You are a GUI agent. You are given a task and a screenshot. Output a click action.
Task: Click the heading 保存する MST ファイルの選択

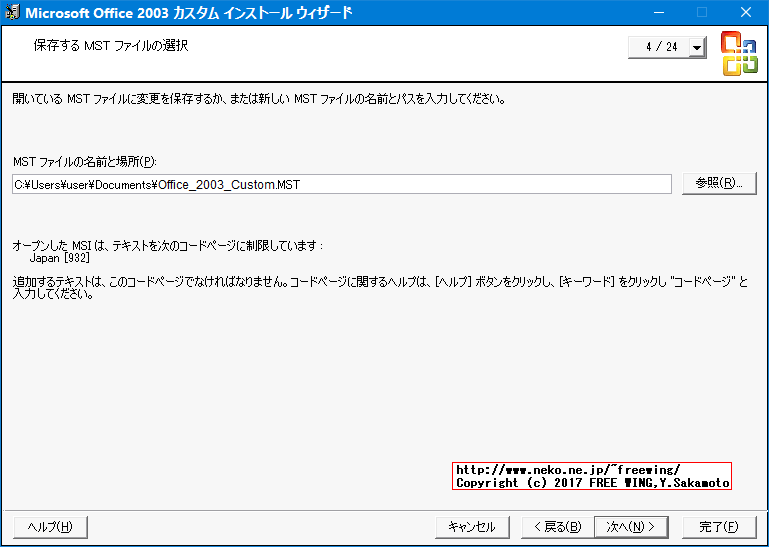click(111, 46)
